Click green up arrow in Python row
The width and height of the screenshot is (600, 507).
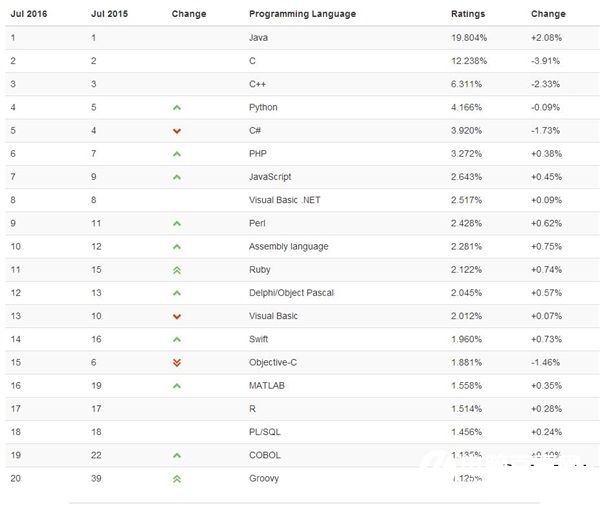[176, 107]
